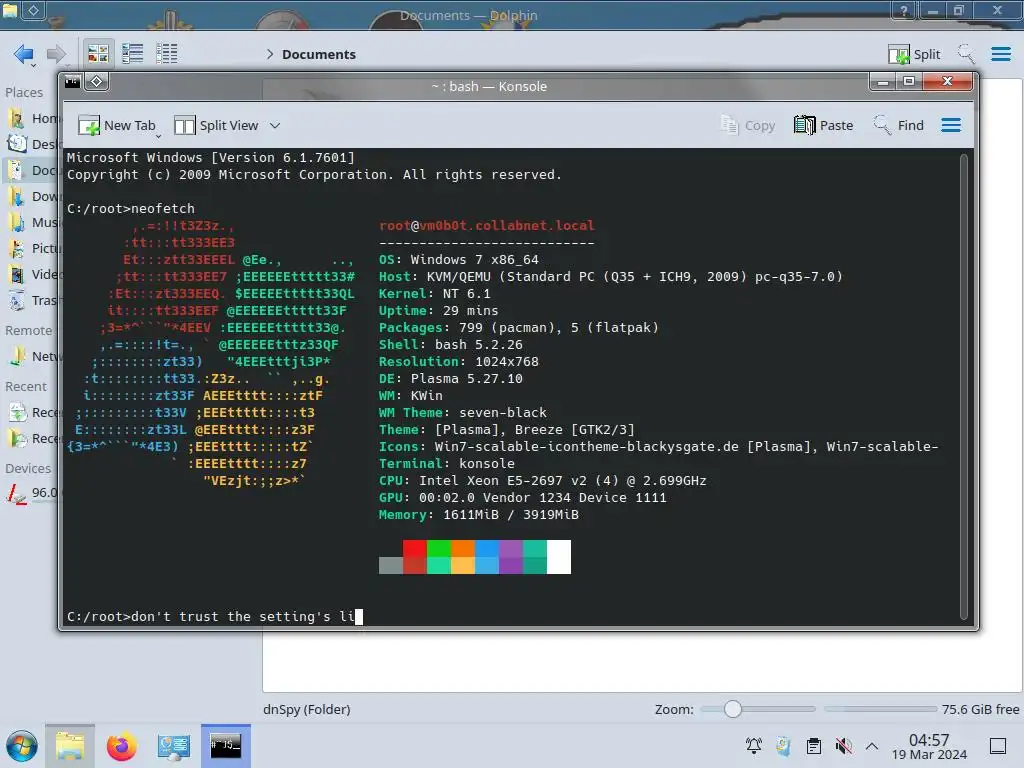This screenshot has height=768, width=1024.
Task: Toggle Dolphin window pin on all desktops
Action: 34,10
